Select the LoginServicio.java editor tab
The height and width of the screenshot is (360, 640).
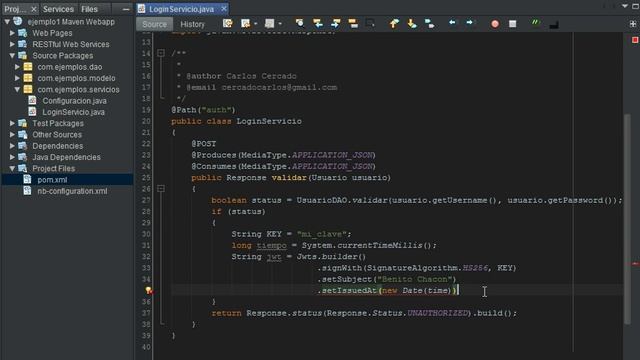point(181,9)
